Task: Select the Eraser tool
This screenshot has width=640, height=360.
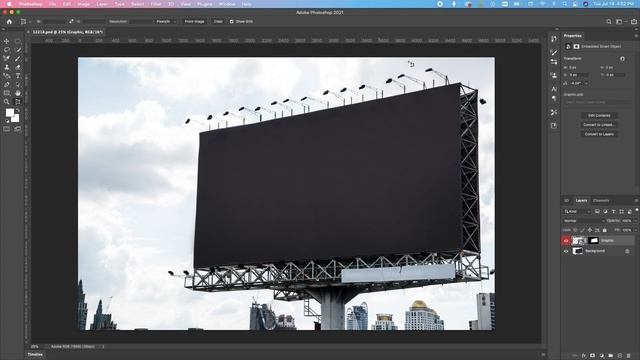Action: [18, 67]
